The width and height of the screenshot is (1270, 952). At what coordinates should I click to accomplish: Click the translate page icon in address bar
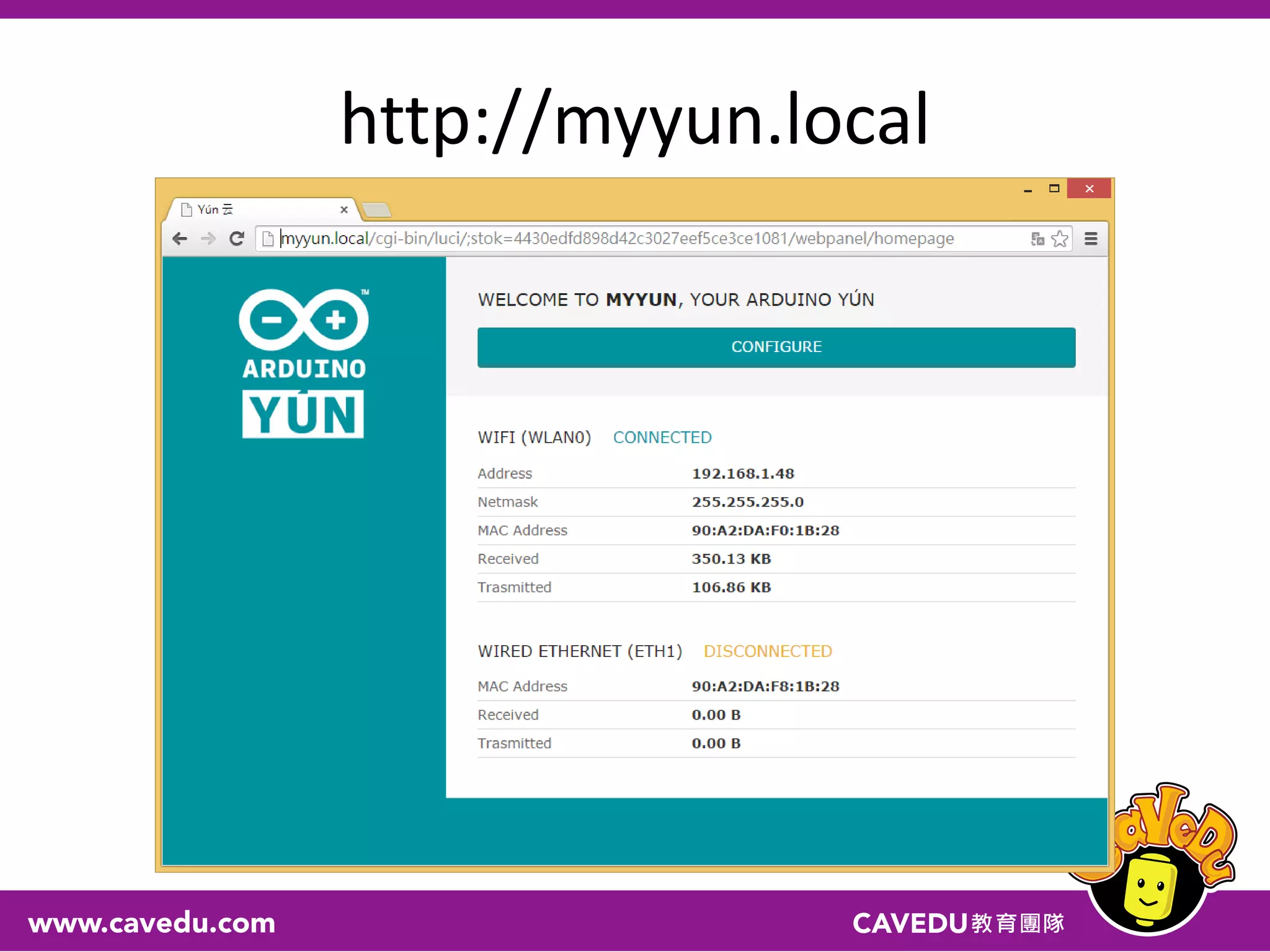(x=1037, y=239)
